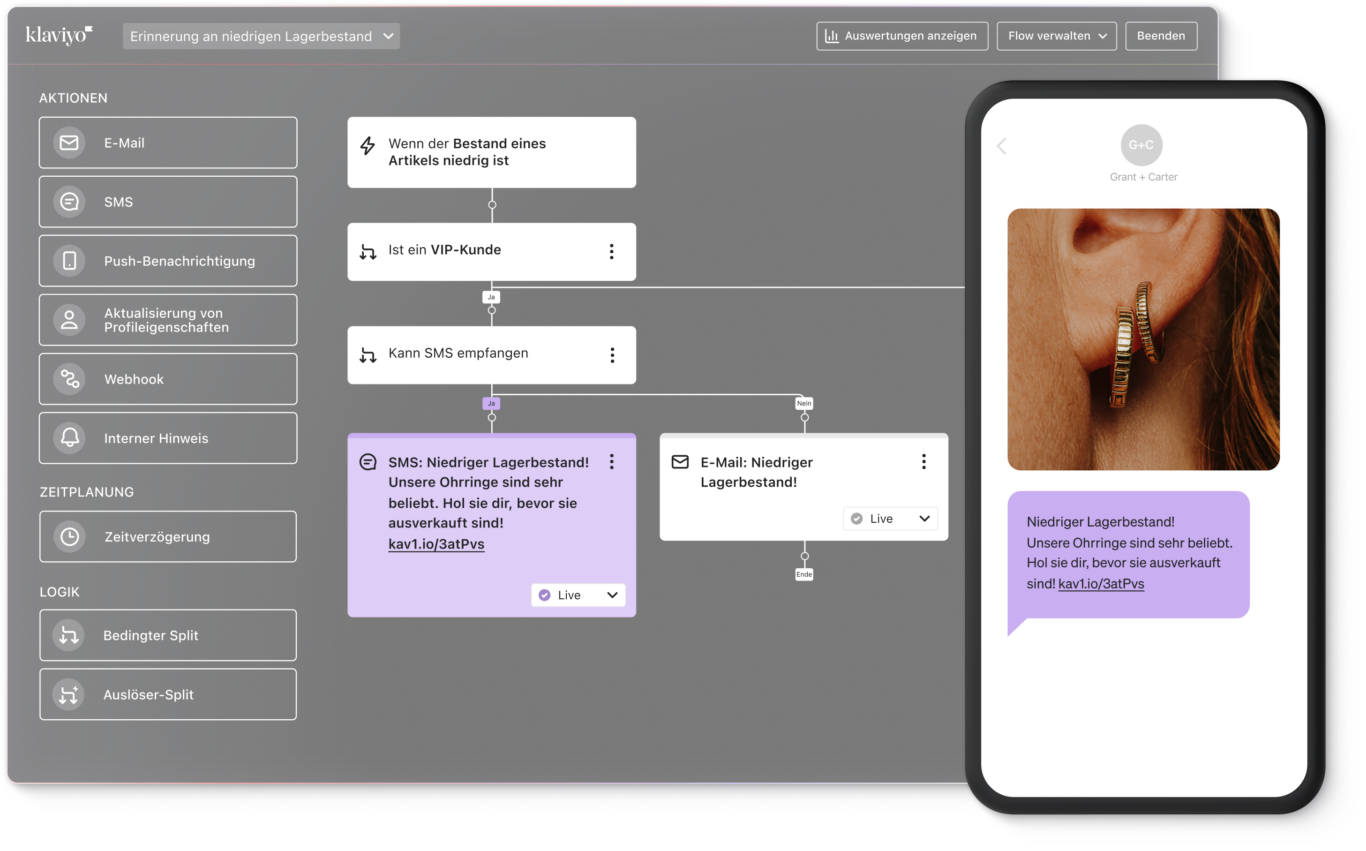Select the E-Mail action envelope icon
The height and width of the screenshot is (851, 1366).
point(69,143)
